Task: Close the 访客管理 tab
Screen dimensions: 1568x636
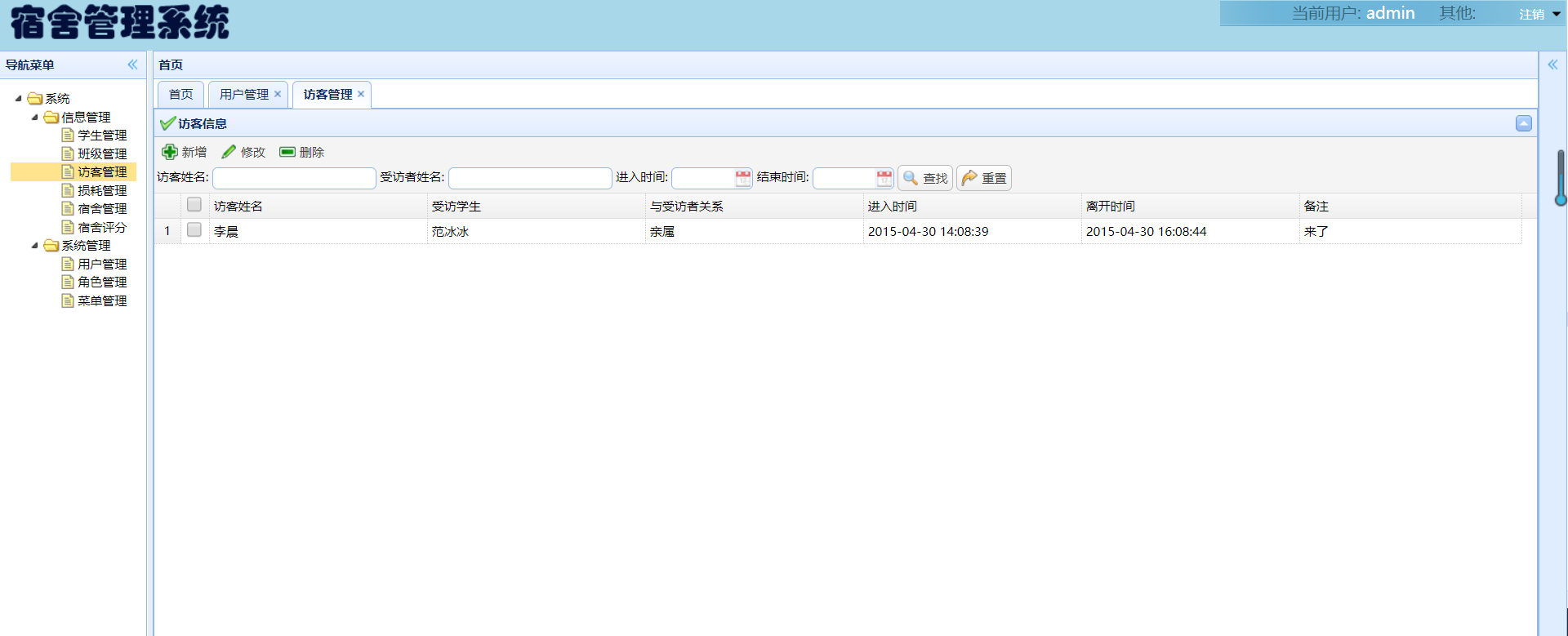Action: coord(361,94)
